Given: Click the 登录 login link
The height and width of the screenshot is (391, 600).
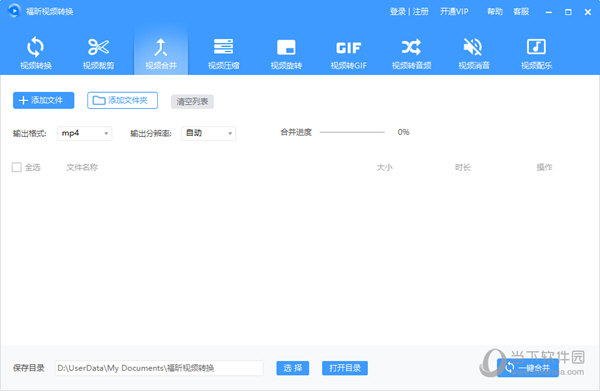Looking at the screenshot, I should tap(398, 11).
